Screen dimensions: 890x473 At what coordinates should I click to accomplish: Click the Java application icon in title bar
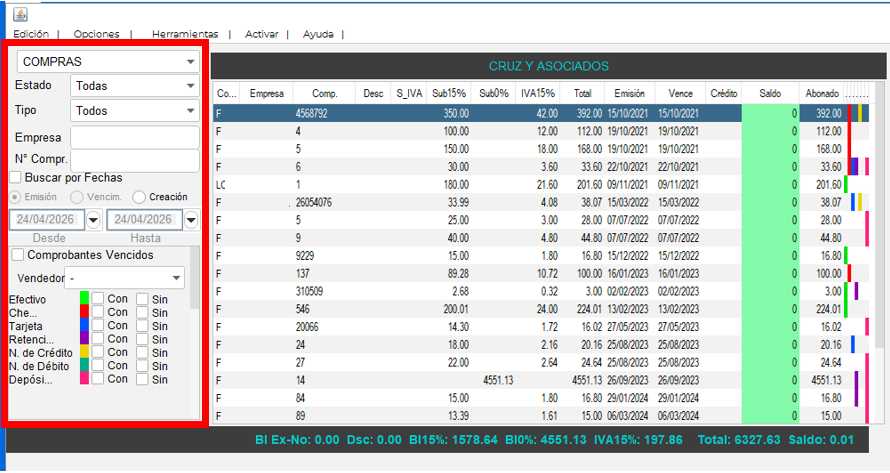point(20,14)
